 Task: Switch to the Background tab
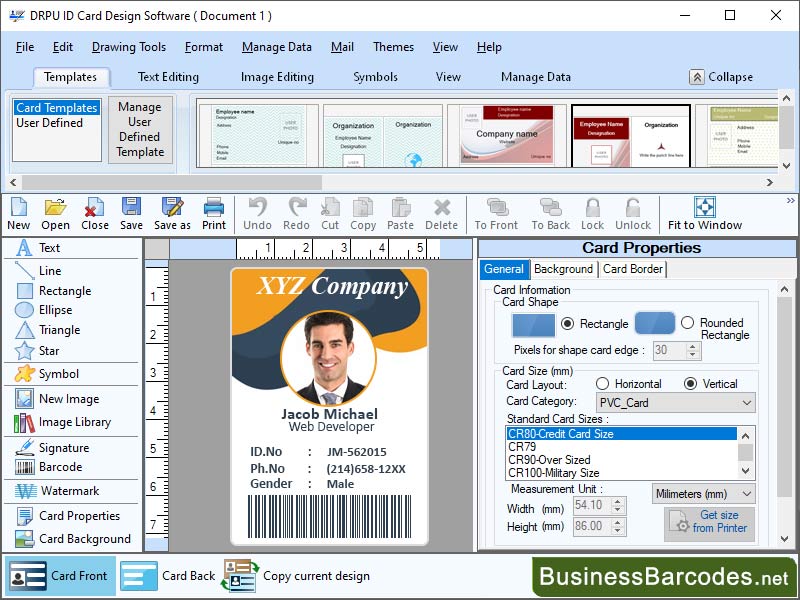563,269
